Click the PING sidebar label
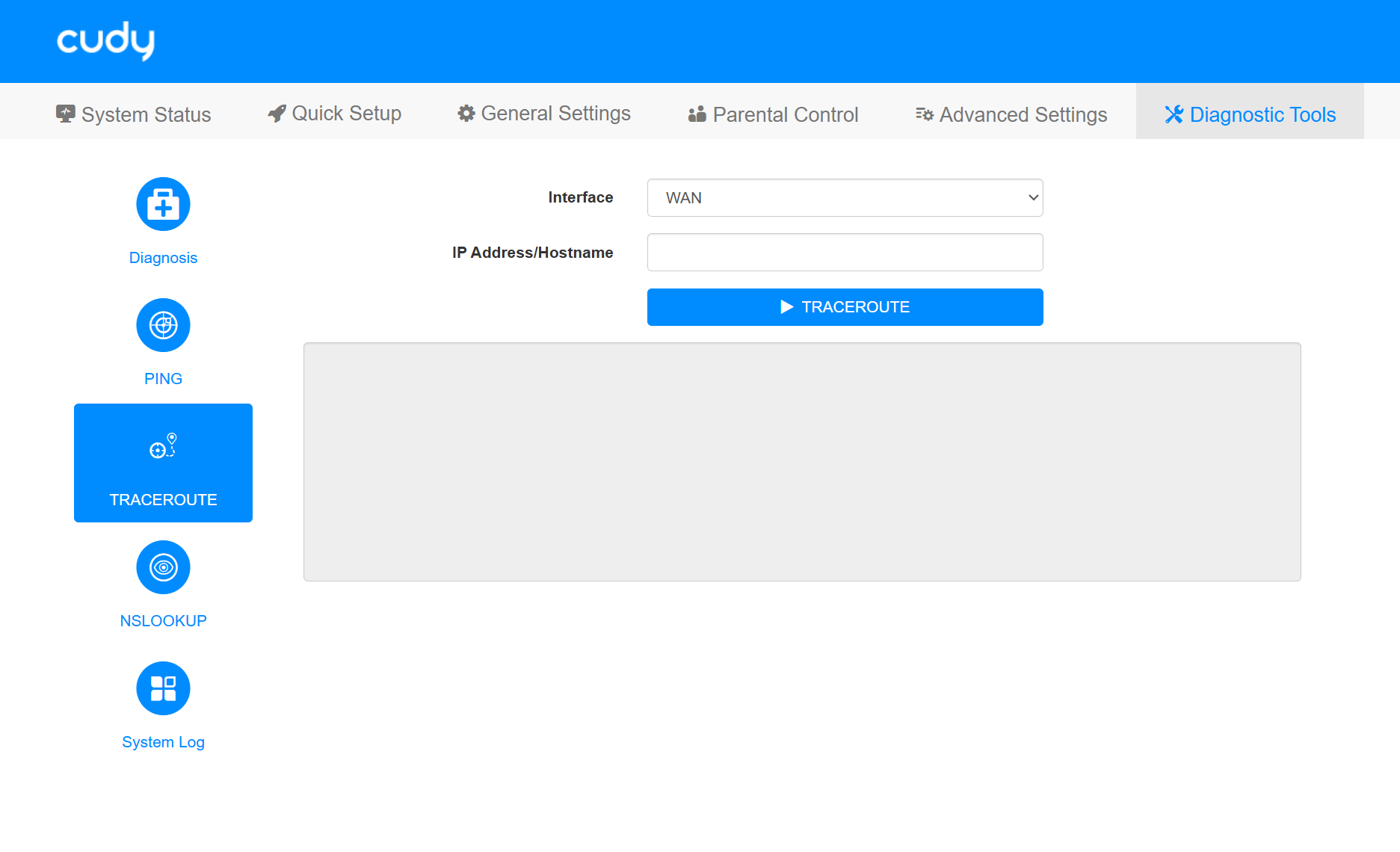 click(163, 379)
